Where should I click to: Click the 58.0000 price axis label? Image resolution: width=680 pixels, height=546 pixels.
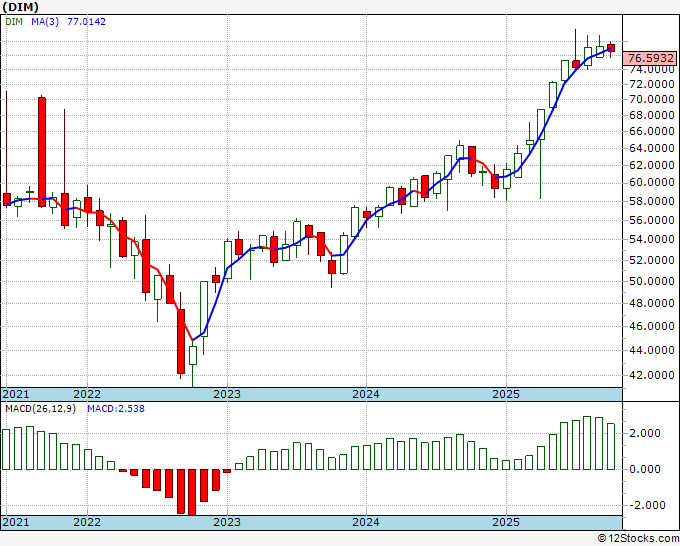[652, 201]
